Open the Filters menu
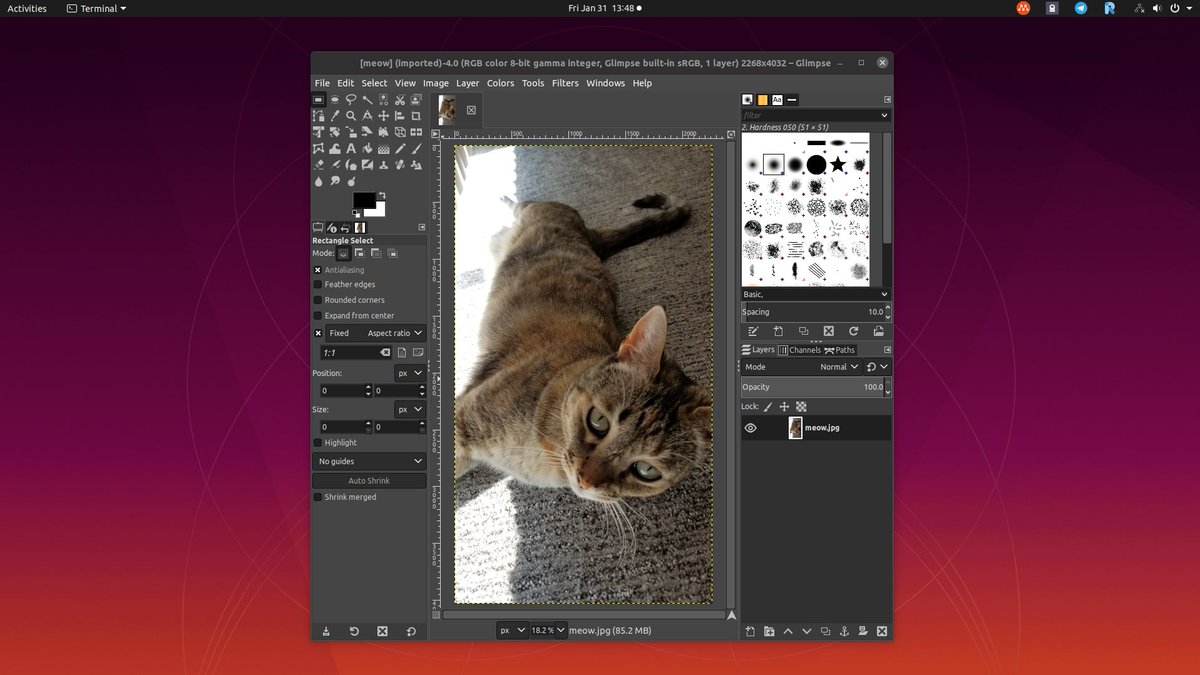The width and height of the screenshot is (1200, 675). (x=565, y=83)
